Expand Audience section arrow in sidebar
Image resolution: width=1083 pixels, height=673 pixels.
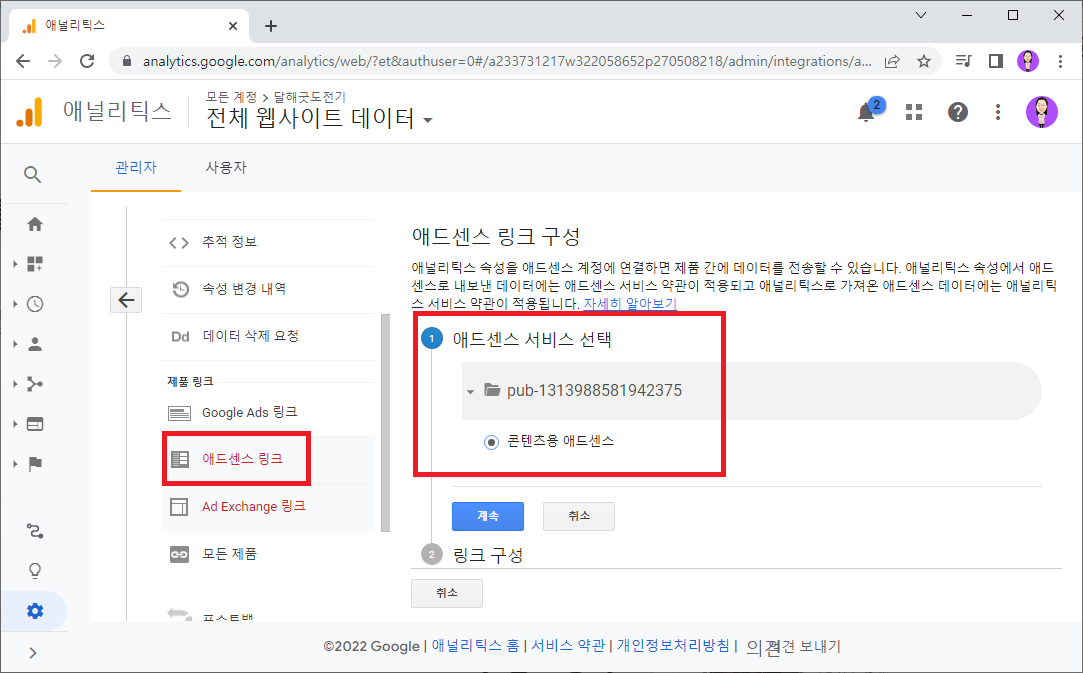(15, 344)
